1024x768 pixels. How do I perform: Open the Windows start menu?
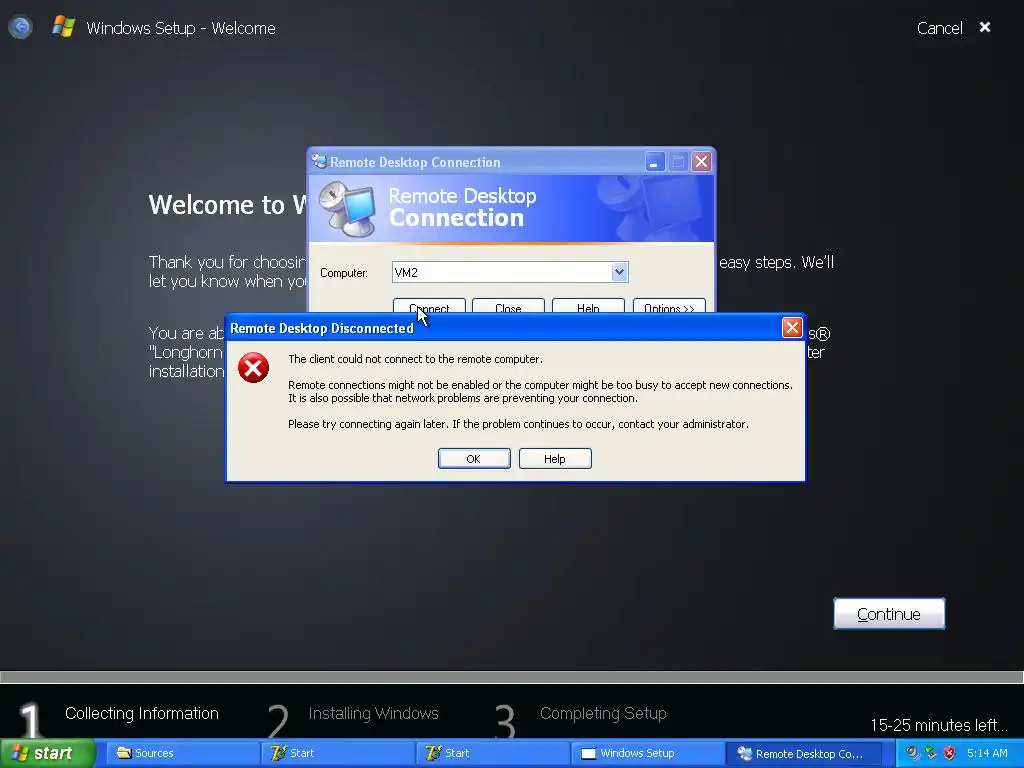(47, 753)
